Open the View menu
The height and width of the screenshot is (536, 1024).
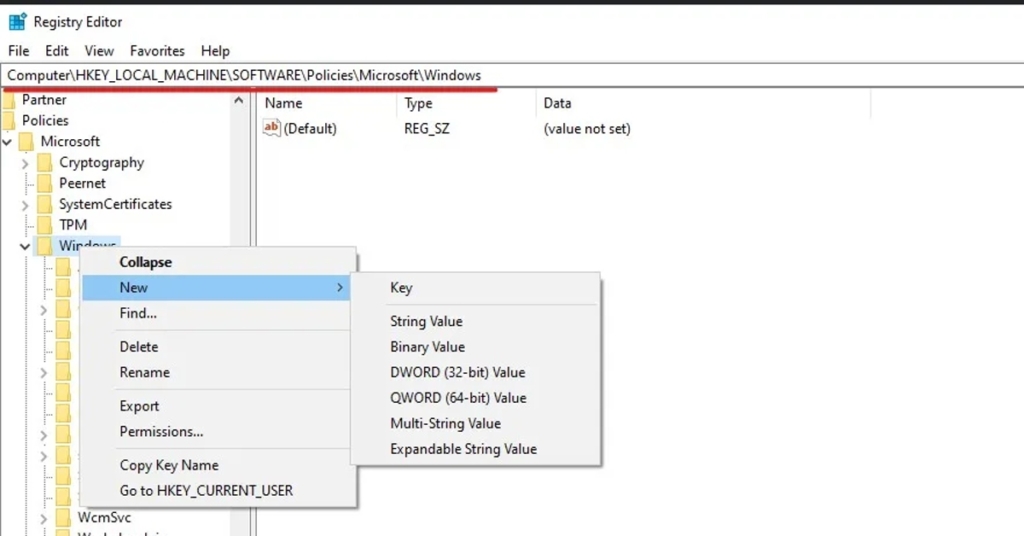99,51
